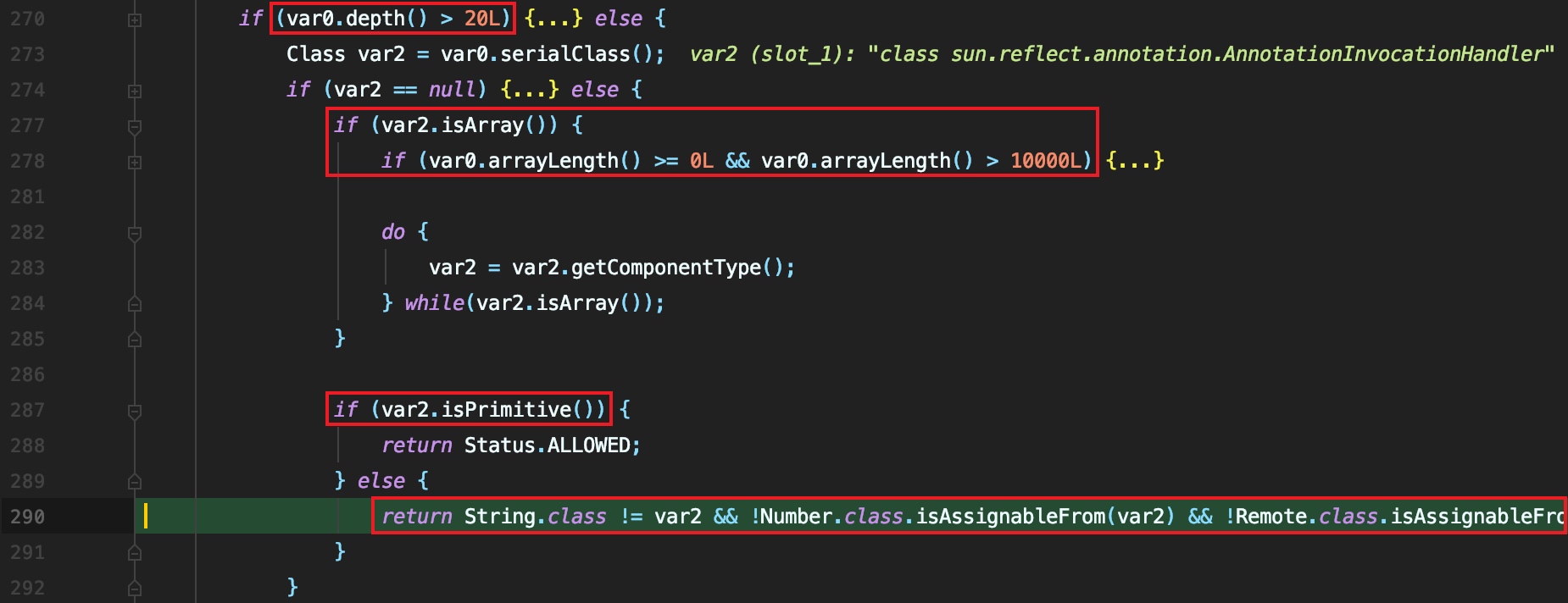Toggle a breakpoint at line number 273
1568x603 pixels.
point(27,54)
